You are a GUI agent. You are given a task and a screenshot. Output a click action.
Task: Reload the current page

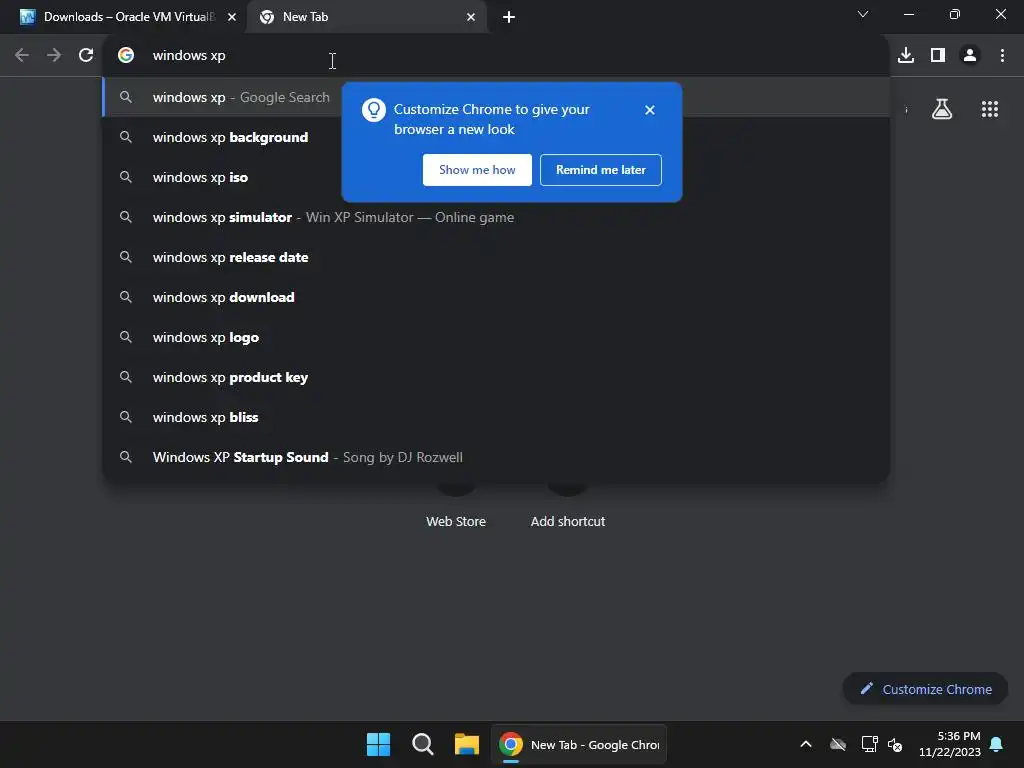coord(86,56)
